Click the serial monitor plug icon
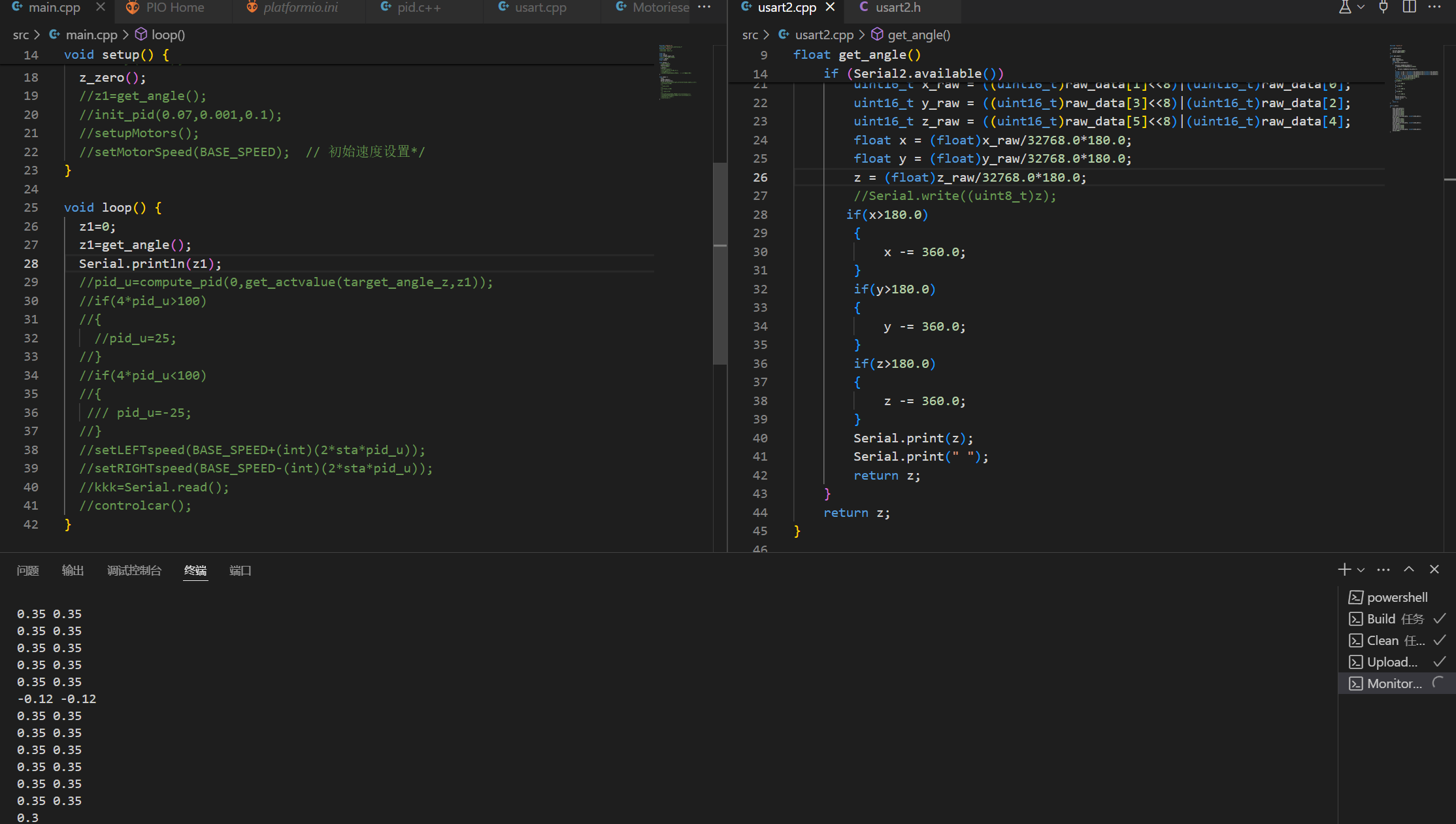The height and width of the screenshot is (824, 1456). (1383, 7)
